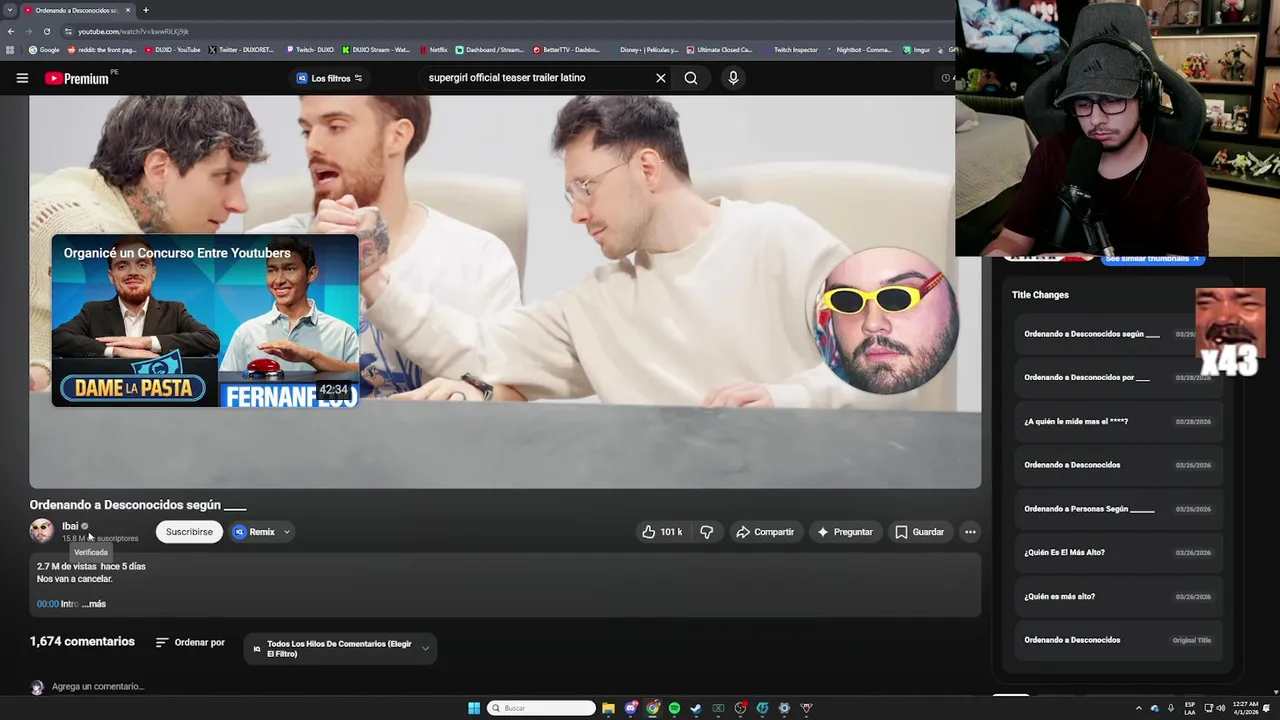
Task: Share the video via Compartir
Action: point(765,532)
